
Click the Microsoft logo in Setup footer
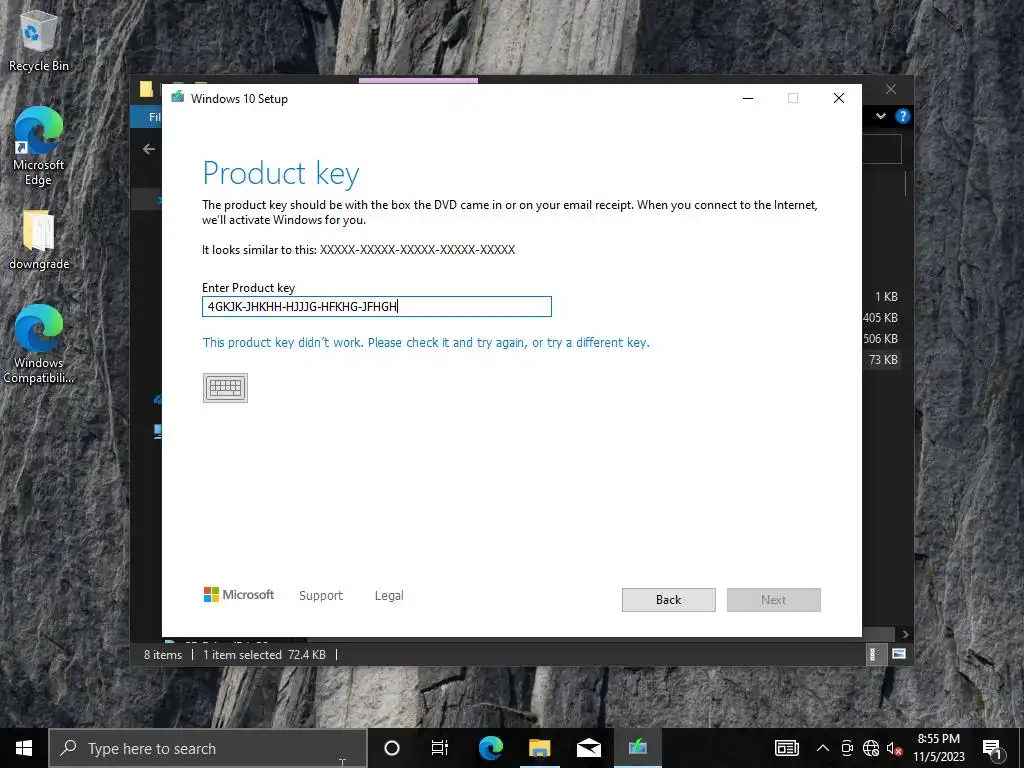[239, 594]
